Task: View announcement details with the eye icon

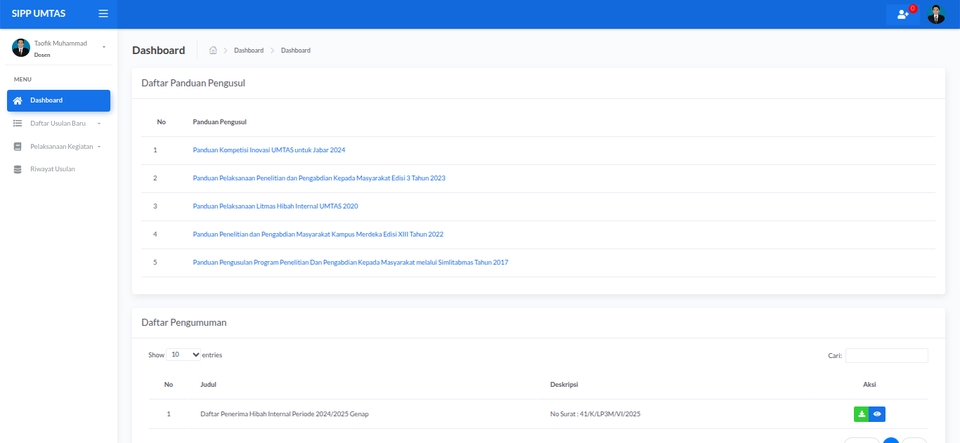Action: 877,414
